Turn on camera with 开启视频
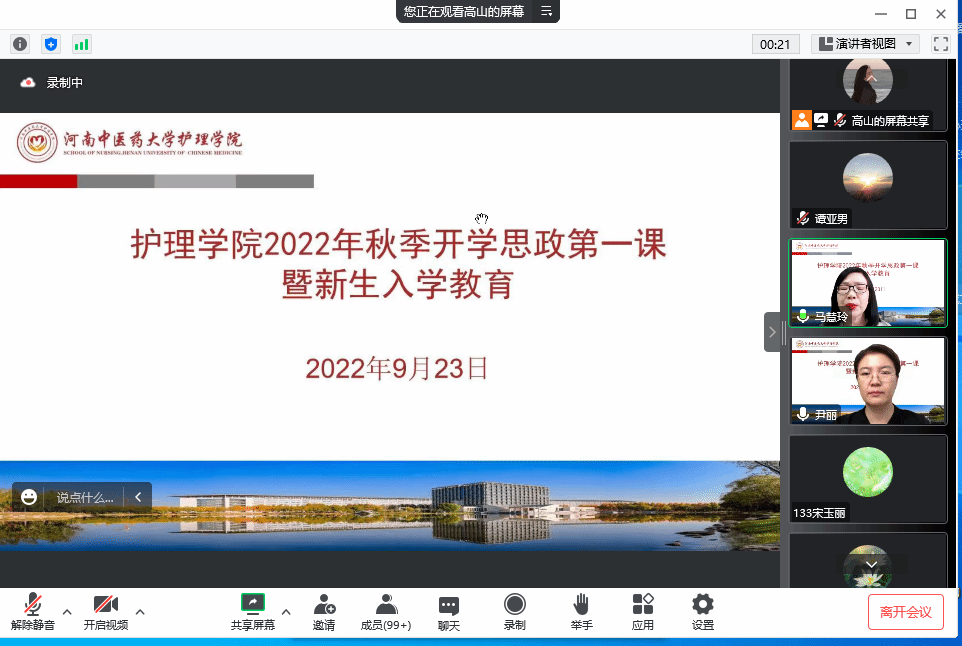 [105, 611]
